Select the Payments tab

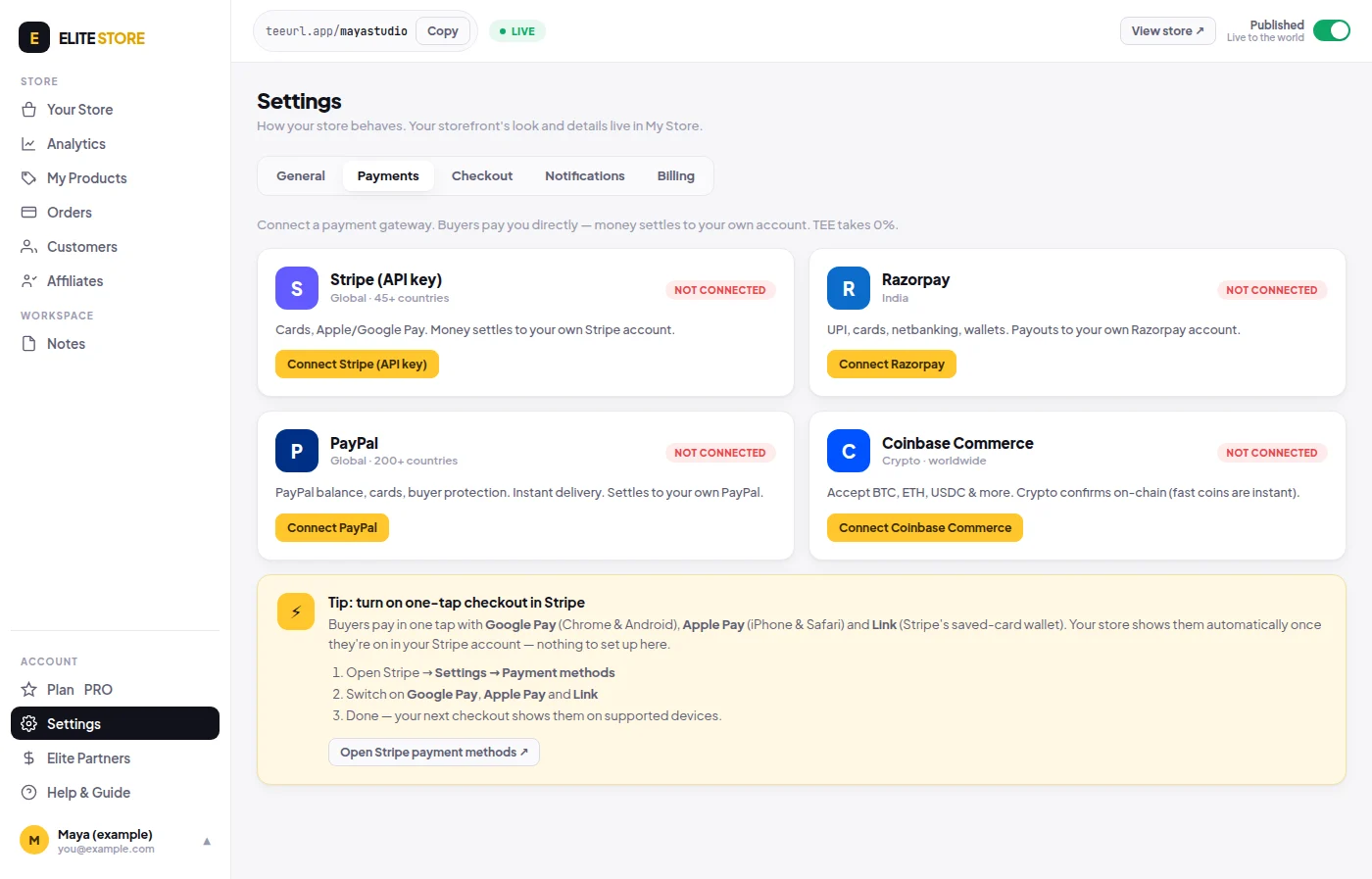[388, 176]
